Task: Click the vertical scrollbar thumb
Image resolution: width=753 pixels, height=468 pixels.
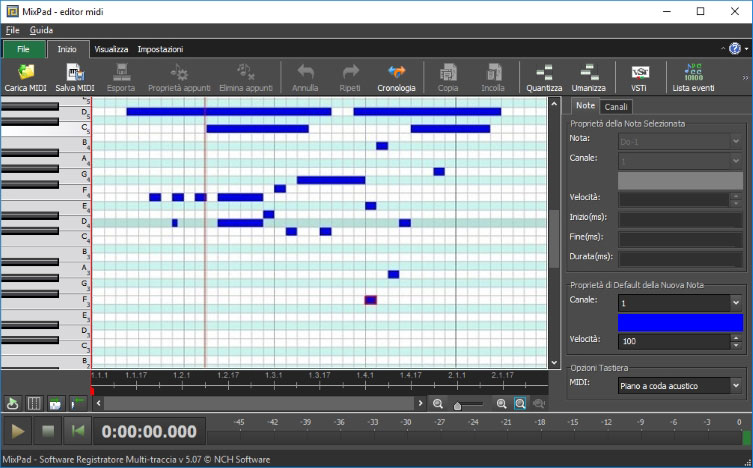Action: tap(554, 239)
